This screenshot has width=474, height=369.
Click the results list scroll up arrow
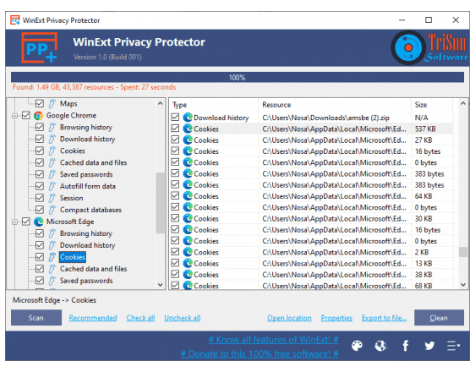pyautogui.click(x=463, y=104)
